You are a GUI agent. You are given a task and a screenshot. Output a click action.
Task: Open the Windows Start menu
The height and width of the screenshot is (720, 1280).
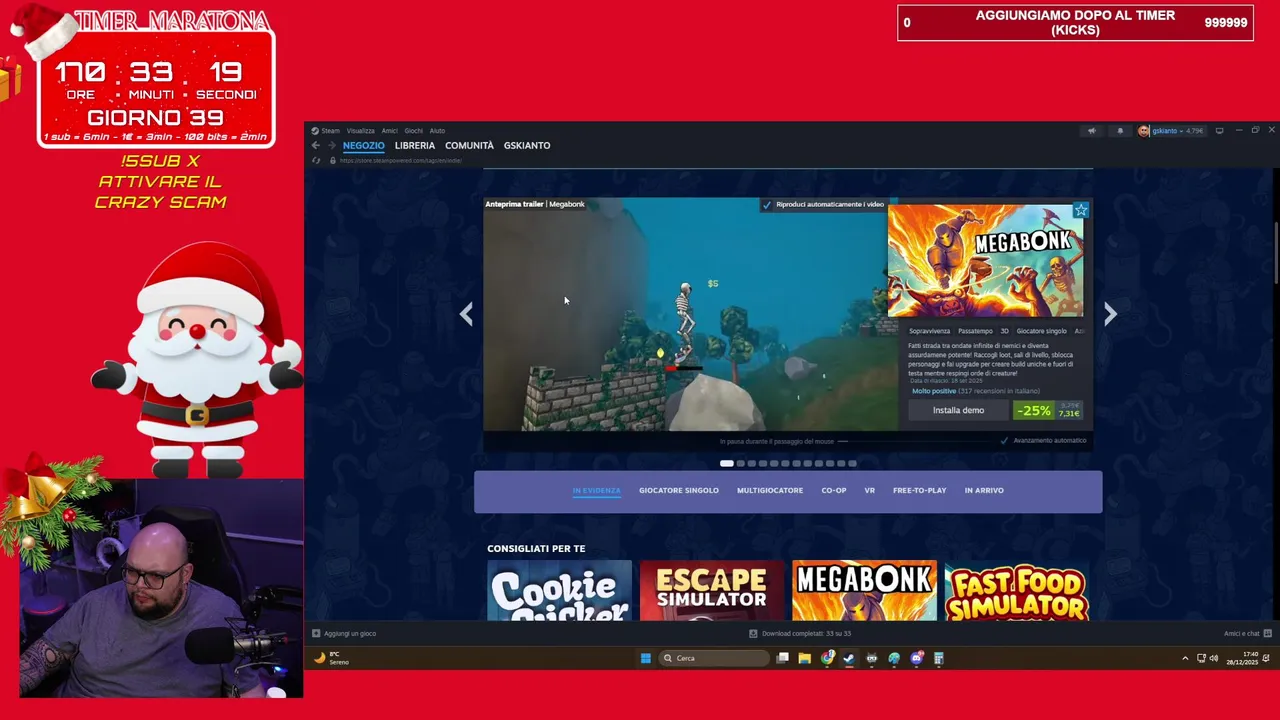(x=645, y=658)
